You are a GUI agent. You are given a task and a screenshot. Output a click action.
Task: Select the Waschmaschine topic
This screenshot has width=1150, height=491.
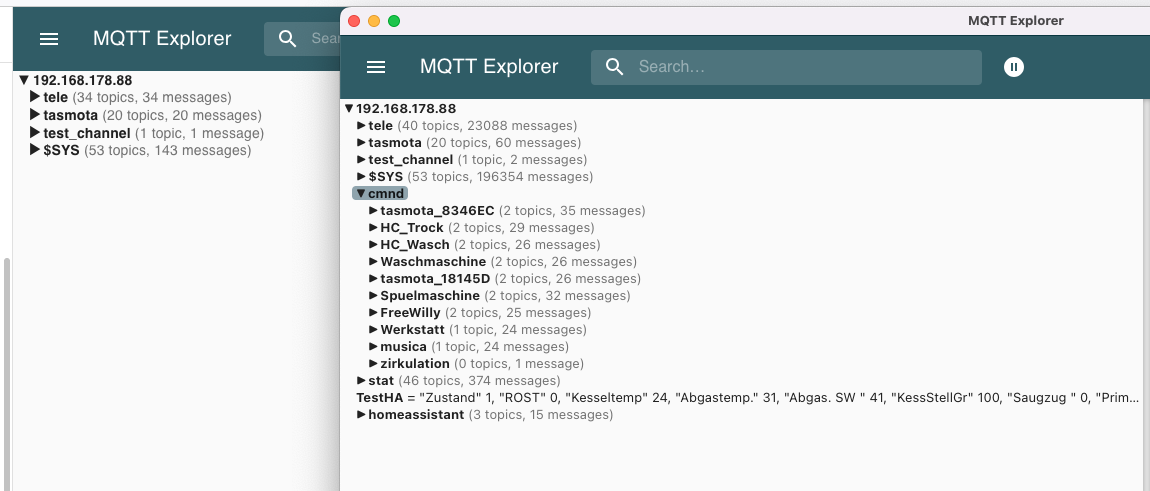coord(432,262)
